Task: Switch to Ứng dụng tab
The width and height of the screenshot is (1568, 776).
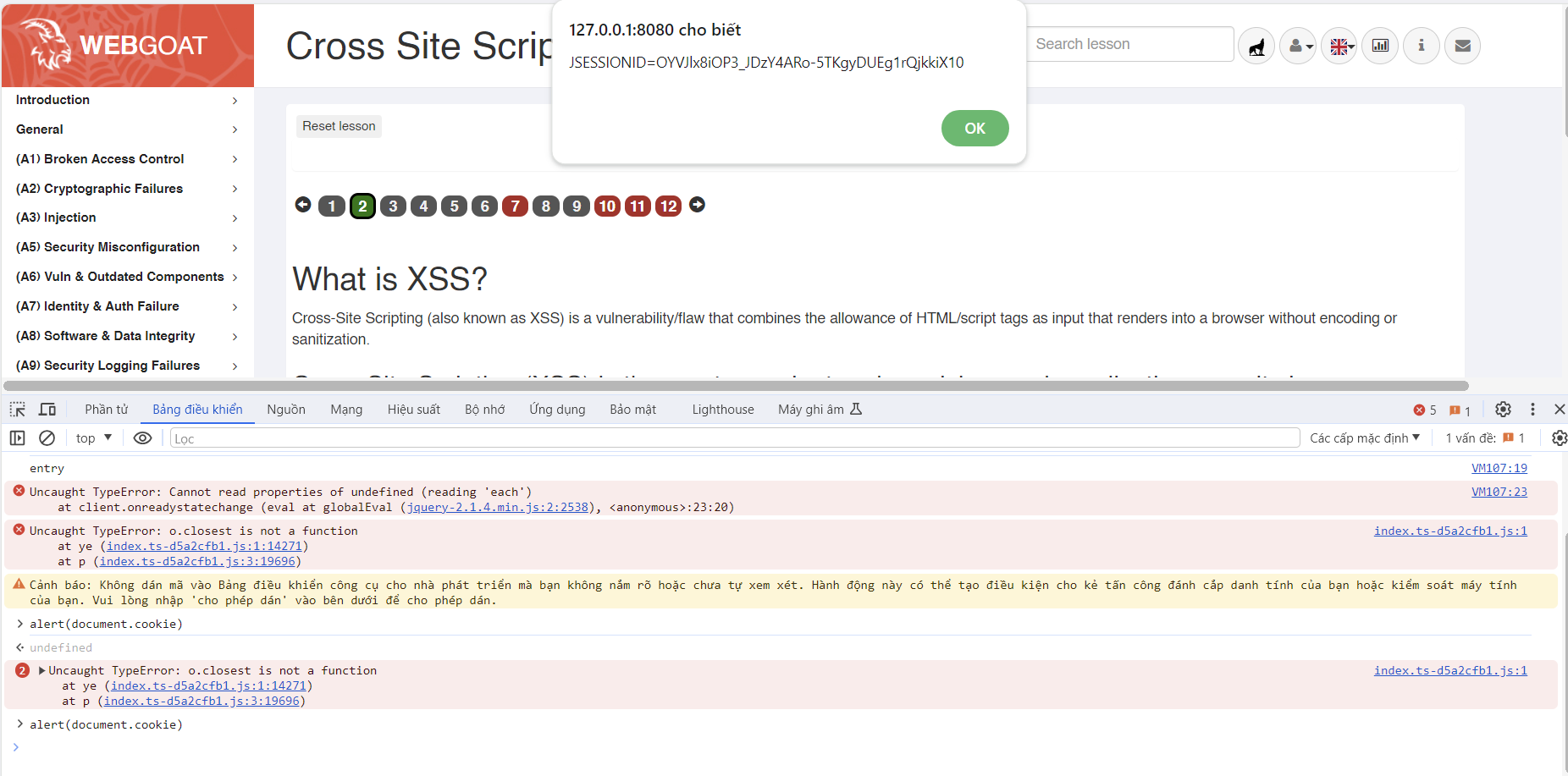Action: pyautogui.click(x=557, y=410)
